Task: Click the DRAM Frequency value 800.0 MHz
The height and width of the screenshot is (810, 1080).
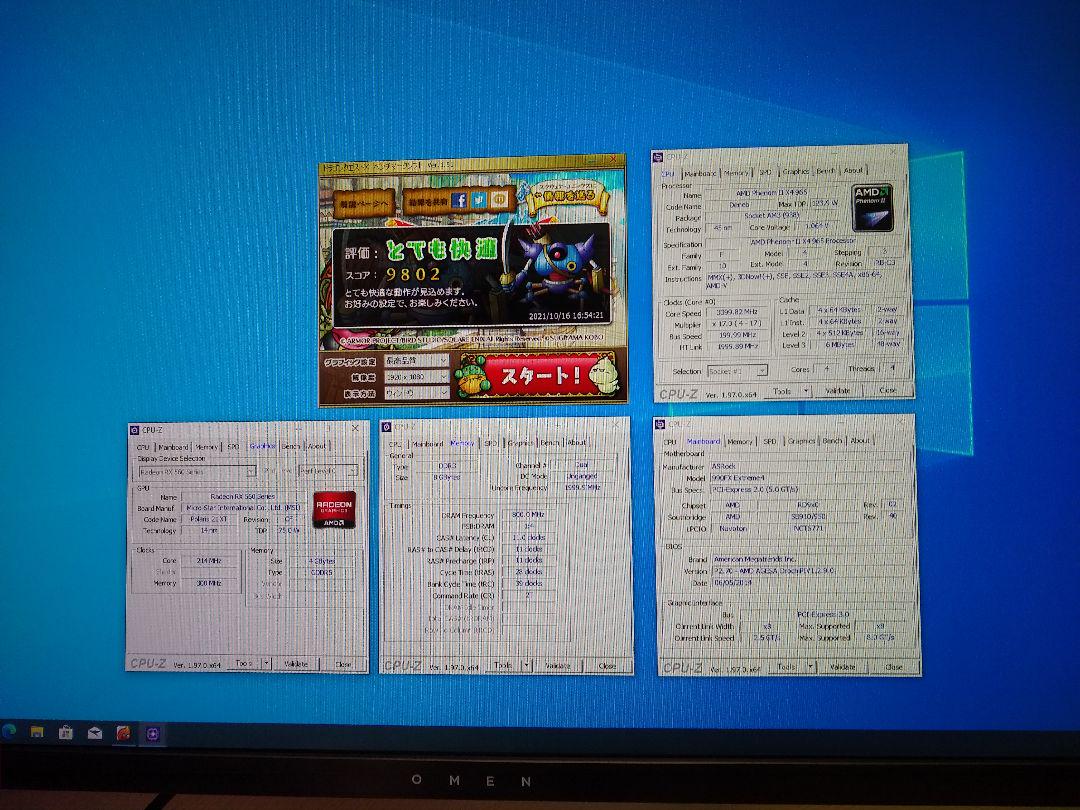Action: (528, 515)
